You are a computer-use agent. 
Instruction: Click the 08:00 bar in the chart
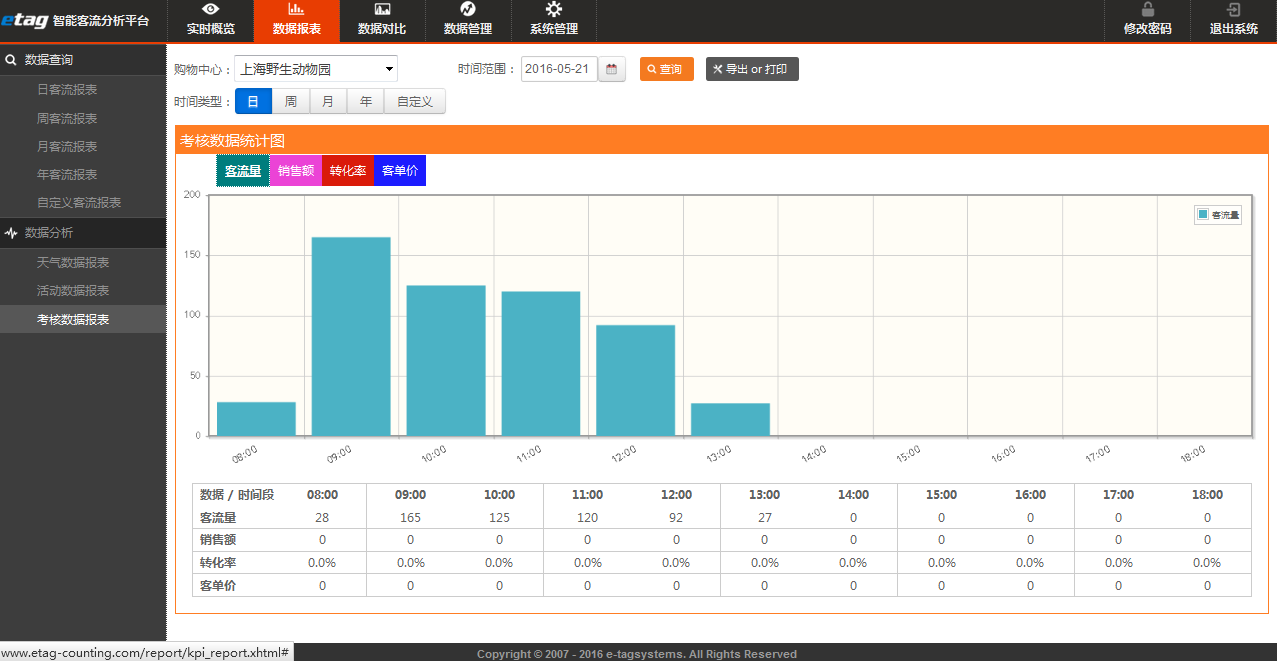[256, 419]
